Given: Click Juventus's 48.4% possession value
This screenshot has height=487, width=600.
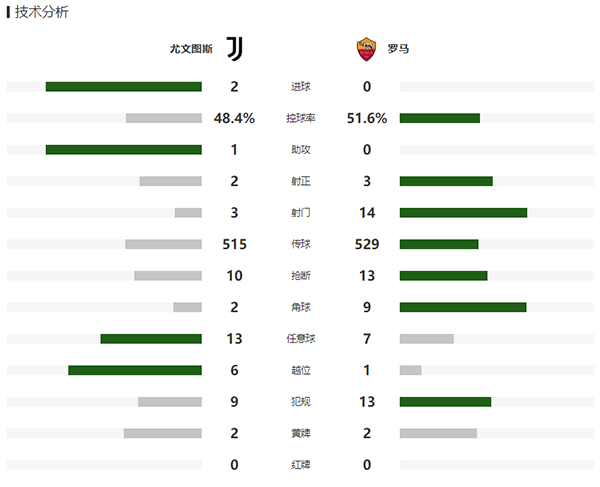Looking at the screenshot, I should pyautogui.click(x=234, y=118).
